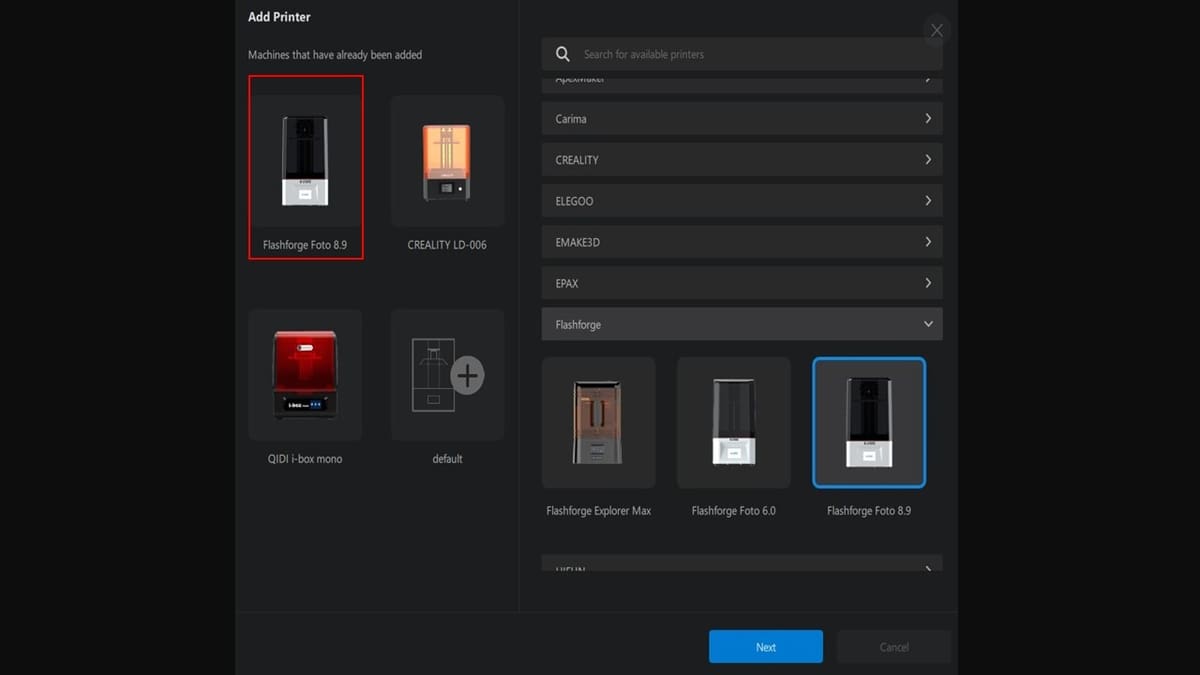The height and width of the screenshot is (675, 1200).
Task: Click the Next button
Action: click(x=766, y=647)
